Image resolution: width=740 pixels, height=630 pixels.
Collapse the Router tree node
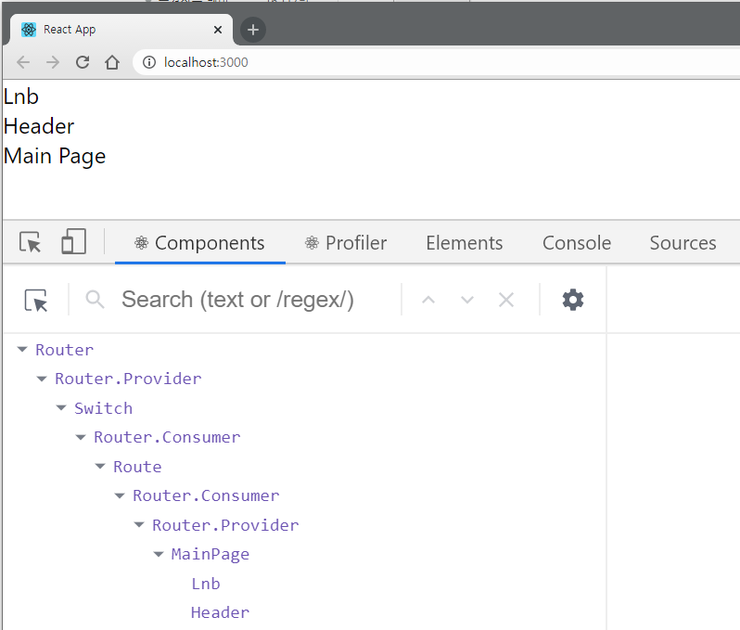(x=22, y=350)
